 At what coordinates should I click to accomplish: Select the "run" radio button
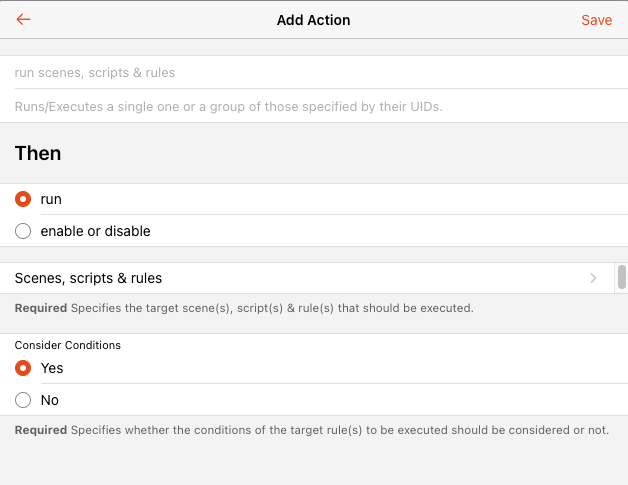tap(23, 199)
